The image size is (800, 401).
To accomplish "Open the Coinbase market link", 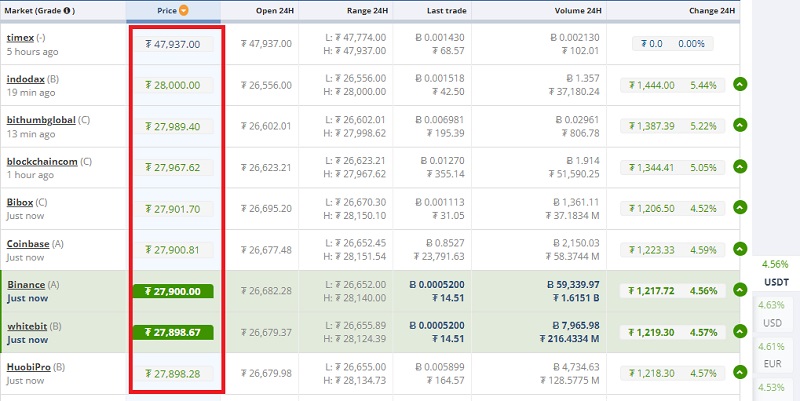I will [x=28, y=244].
